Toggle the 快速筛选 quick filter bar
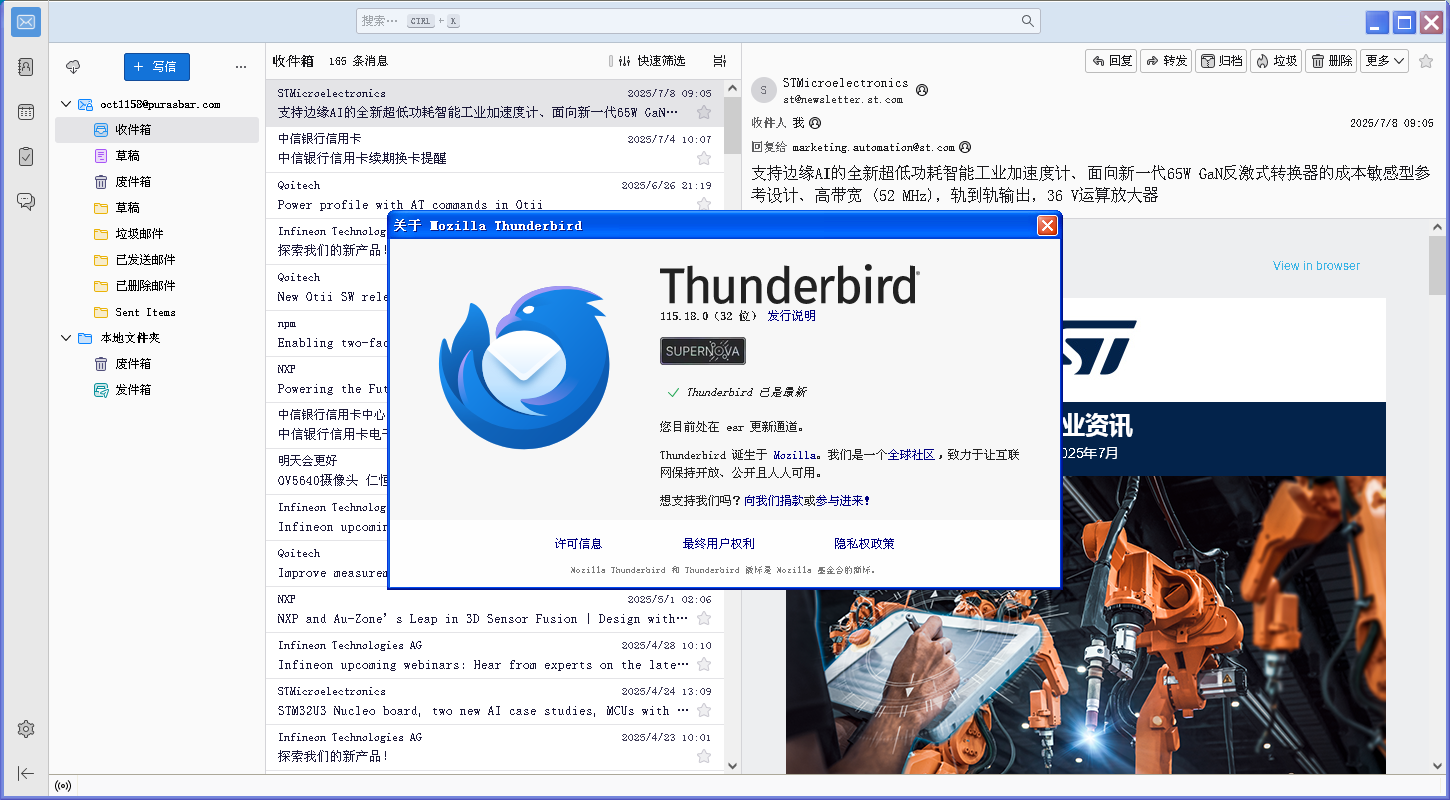Viewport: 1450px width, 800px height. pyautogui.click(x=651, y=61)
